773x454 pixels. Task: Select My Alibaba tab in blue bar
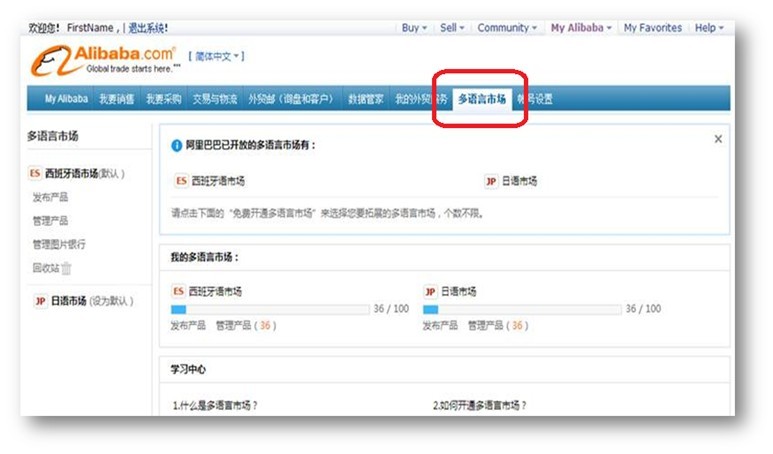point(66,99)
